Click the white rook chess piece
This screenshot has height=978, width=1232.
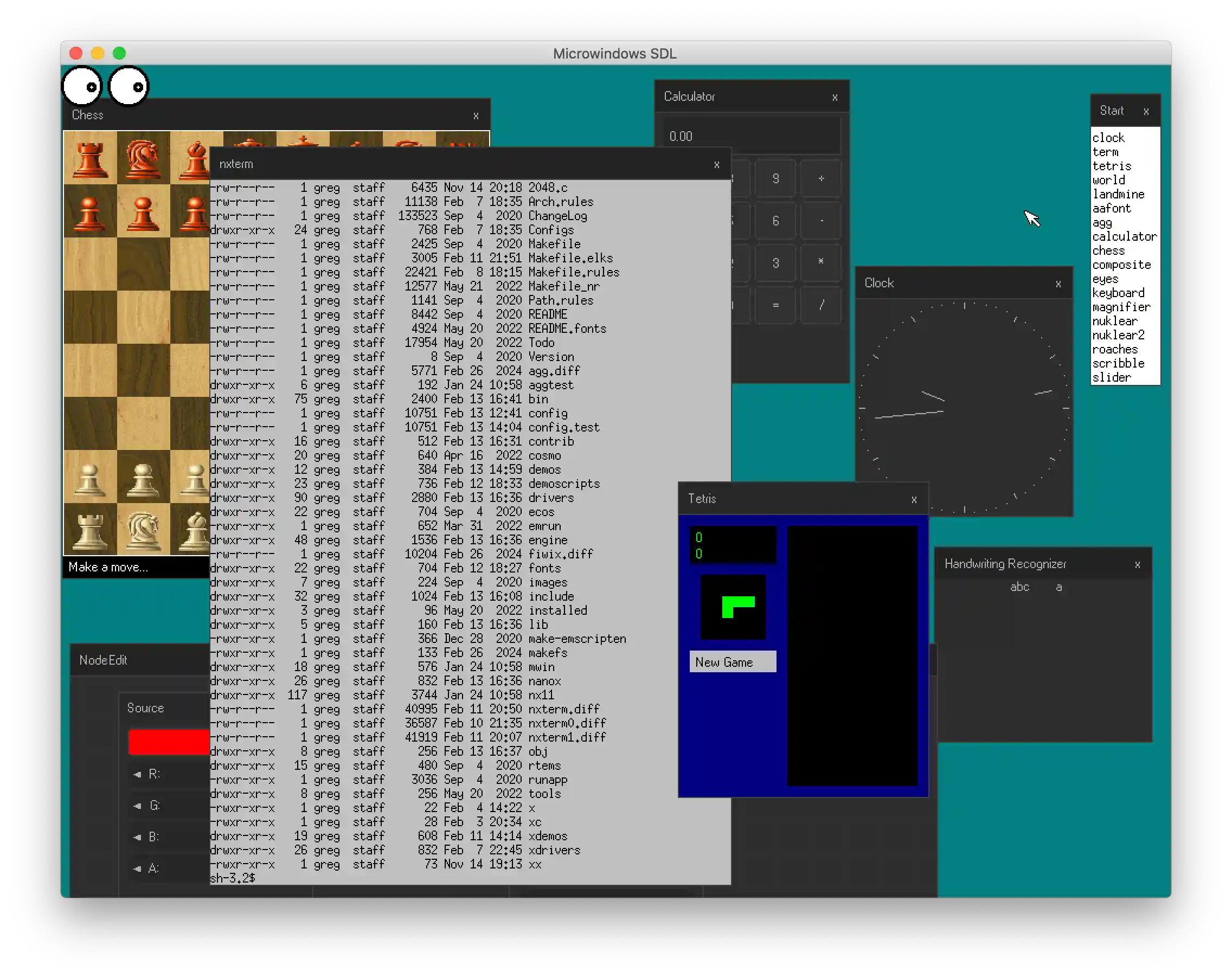[89, 530]
